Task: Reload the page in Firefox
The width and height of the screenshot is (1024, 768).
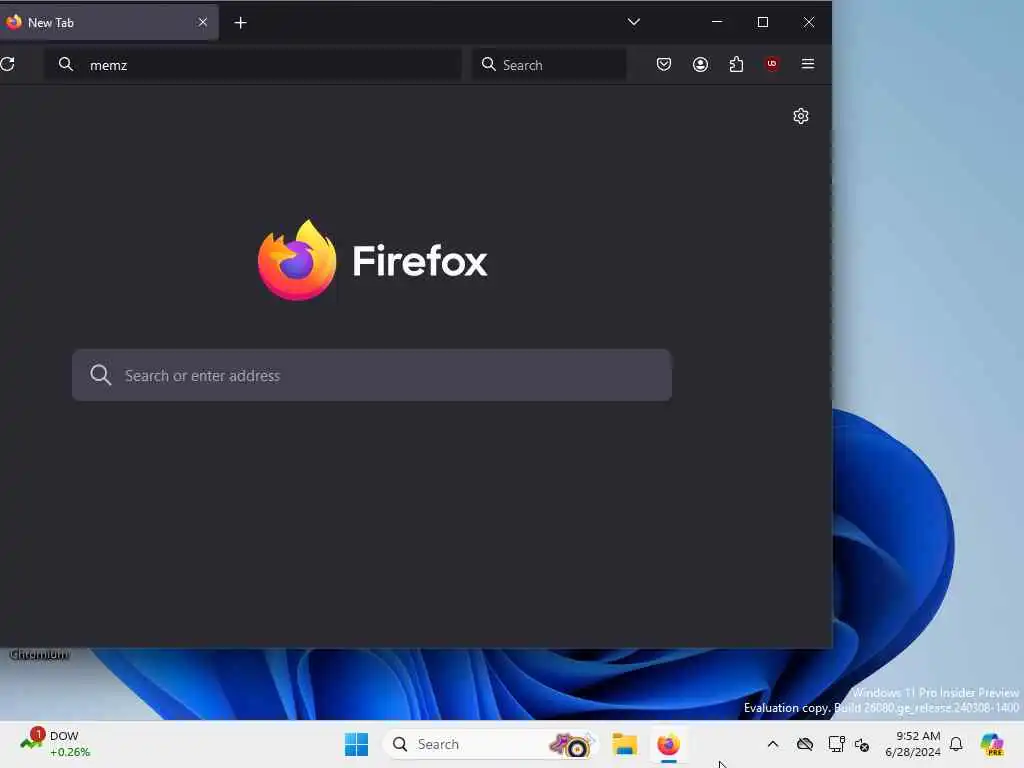Action: (8, 64)
